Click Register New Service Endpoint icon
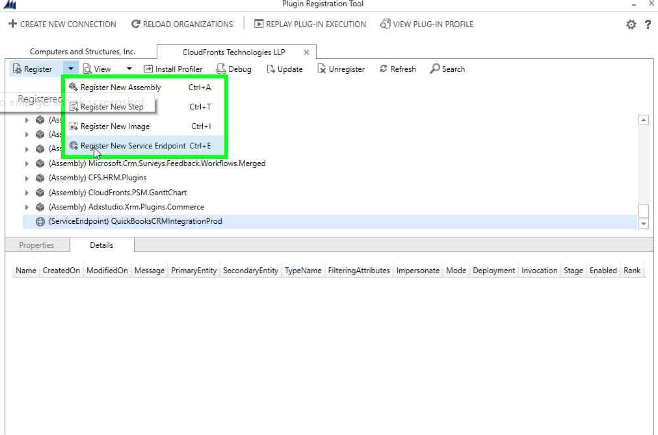The image size is (658, 435). pyautogui.click(x=73, y=146)
